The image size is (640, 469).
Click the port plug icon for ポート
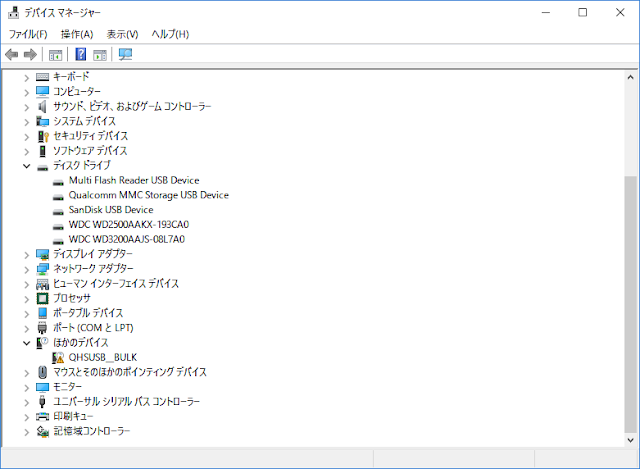click(x=42, y=328)
